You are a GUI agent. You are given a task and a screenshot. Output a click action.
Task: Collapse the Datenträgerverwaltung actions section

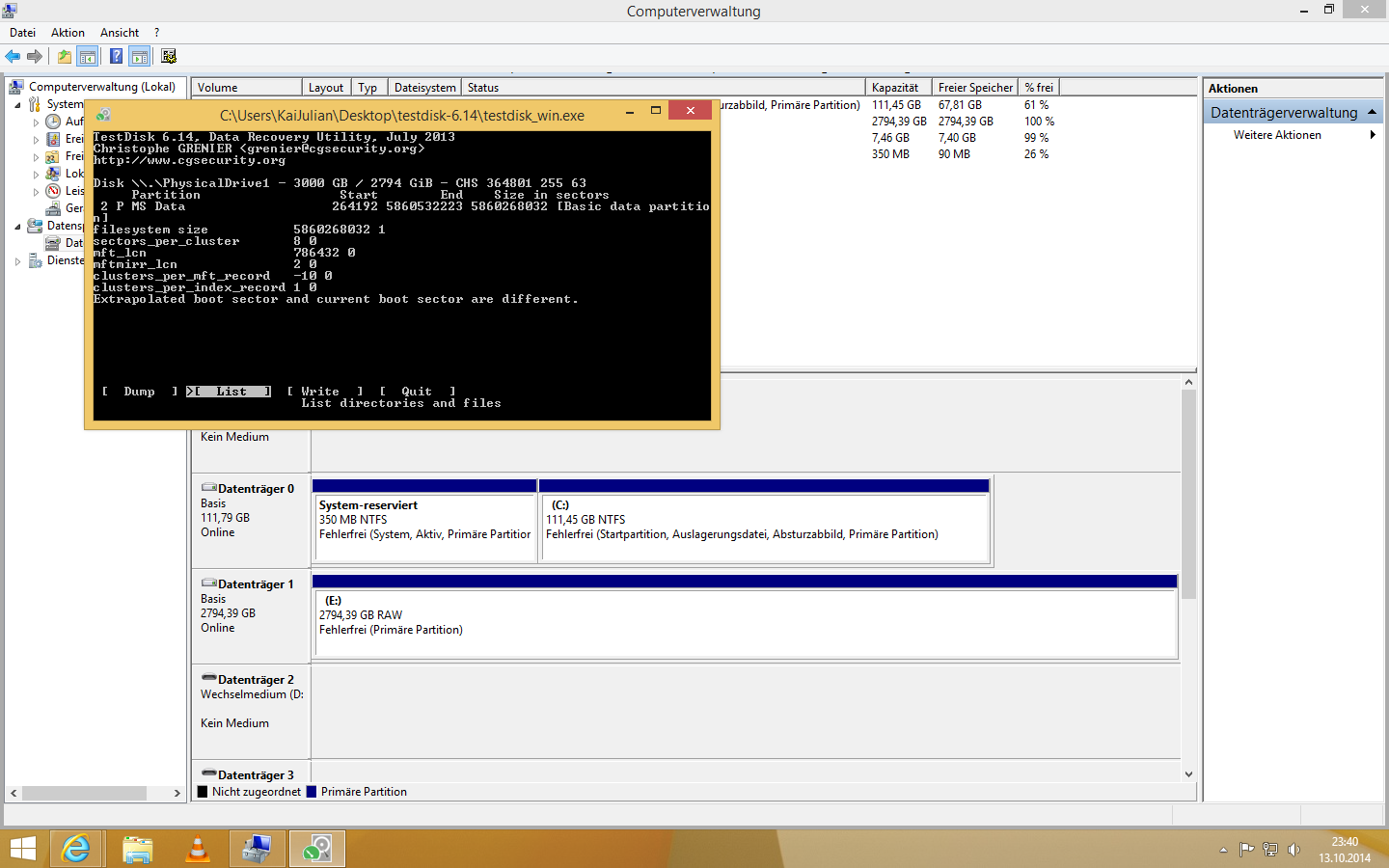pyautogui.click(x=1373, y=112)
